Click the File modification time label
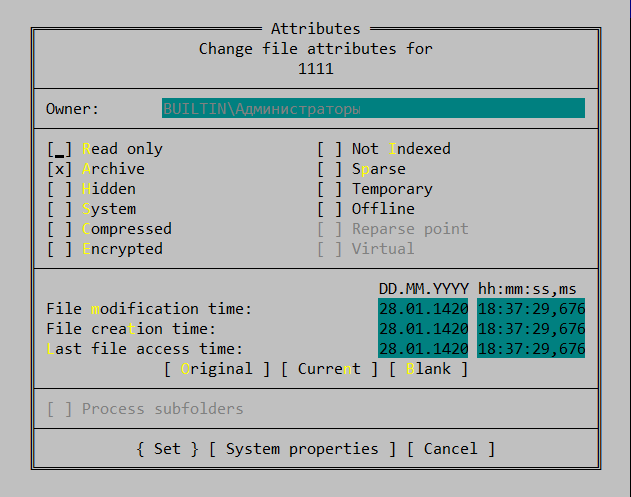Viewport: 631px width, 497px height. pos(149,309)
